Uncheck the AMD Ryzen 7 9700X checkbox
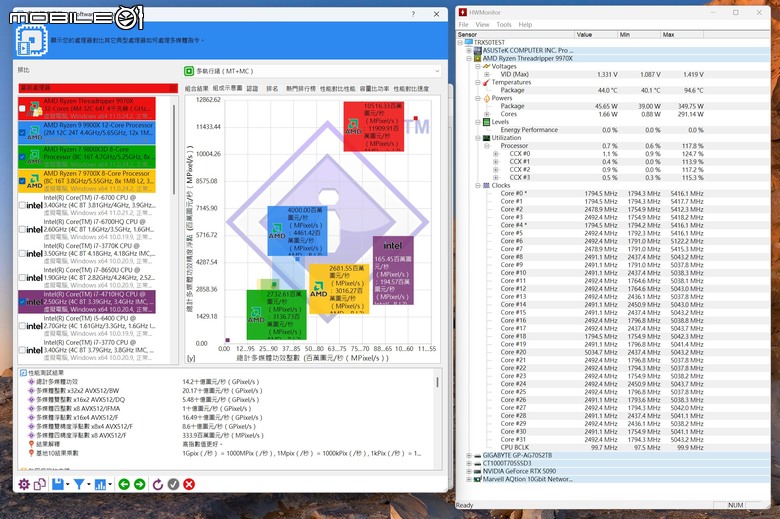This screenshot has width=780, height=519. [22, 181]
